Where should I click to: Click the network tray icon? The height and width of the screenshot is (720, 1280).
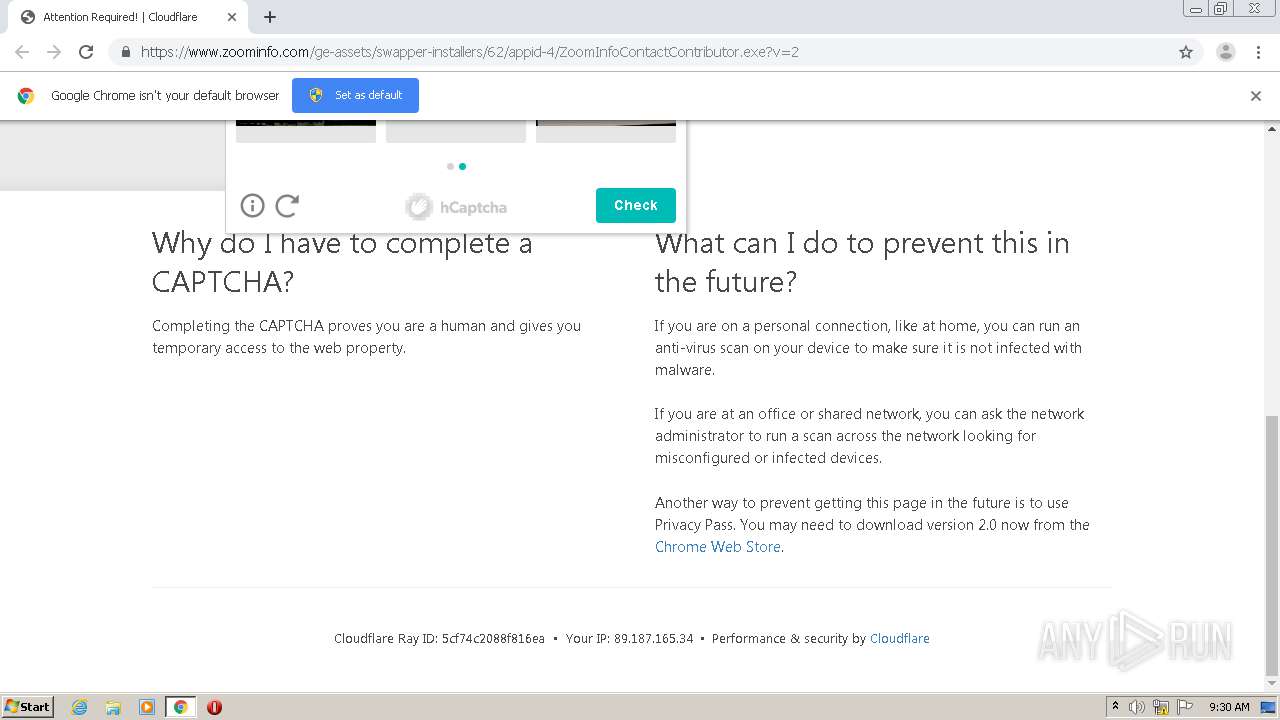tap(1161, 707)
